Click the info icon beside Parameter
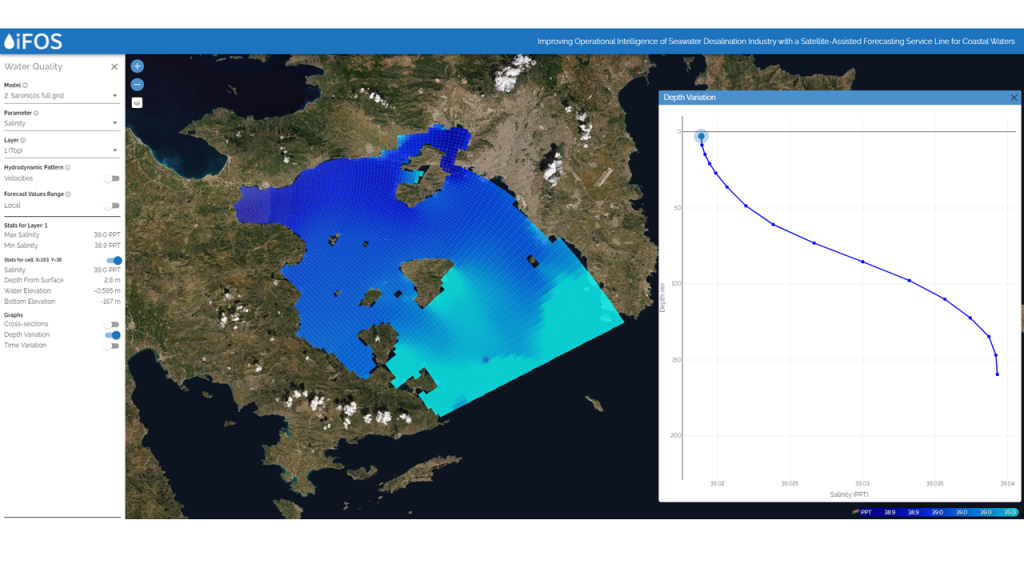Screen dimensions: 1024x576 click(34, 113)
